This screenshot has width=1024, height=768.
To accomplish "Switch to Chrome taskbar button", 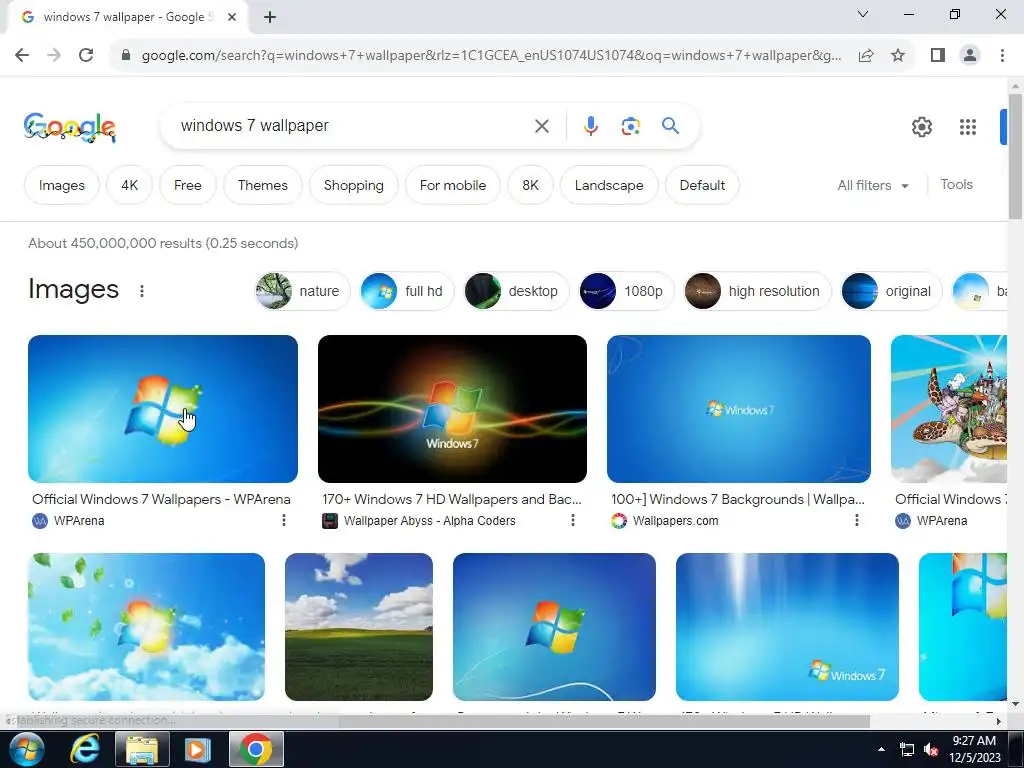I will tap(256, 748).
